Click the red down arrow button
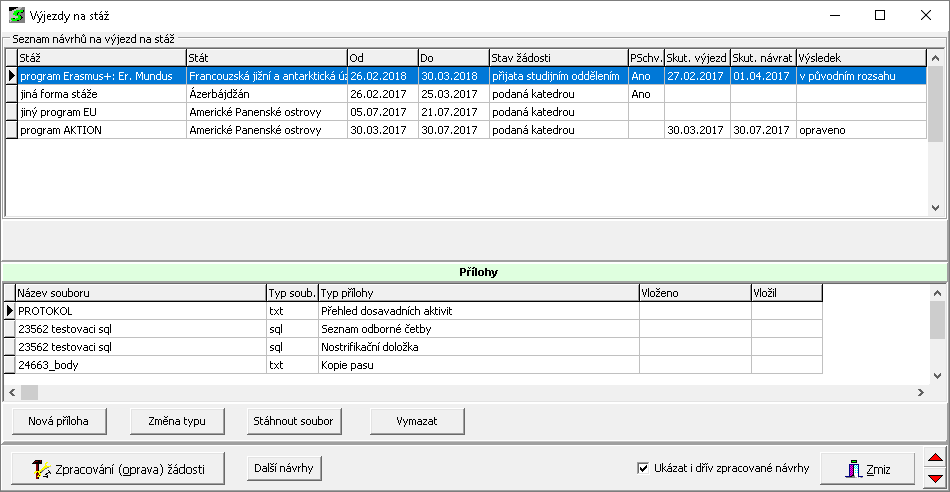 coord(935,477)
